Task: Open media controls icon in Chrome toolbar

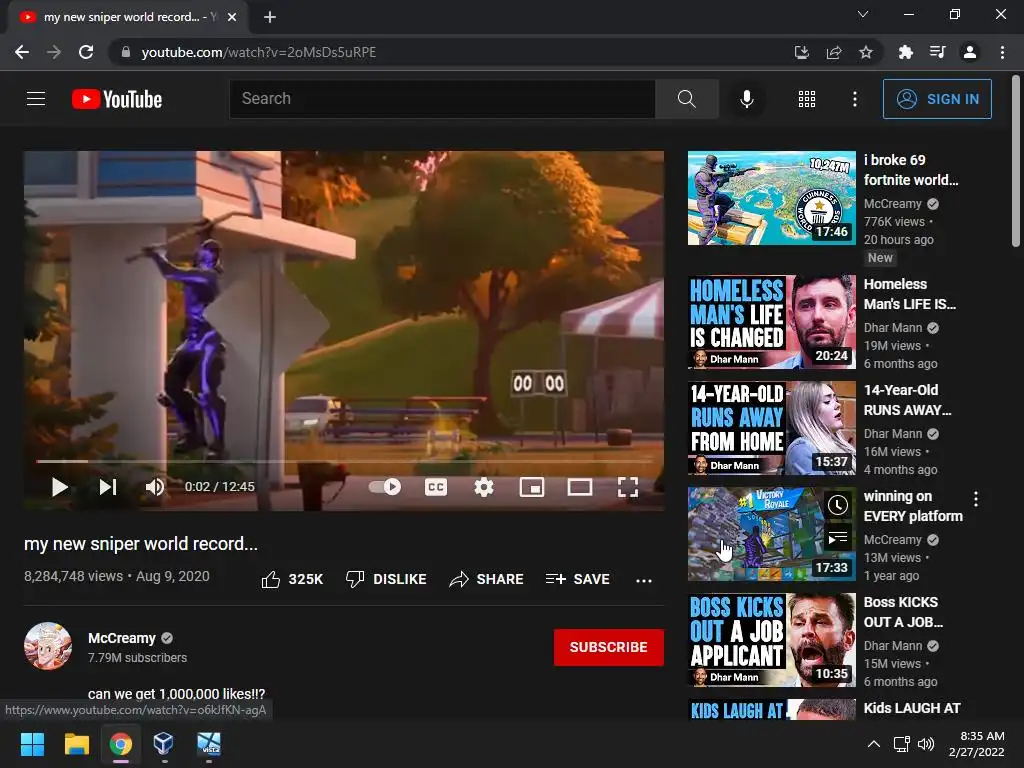Action: (x=937, y=52)
